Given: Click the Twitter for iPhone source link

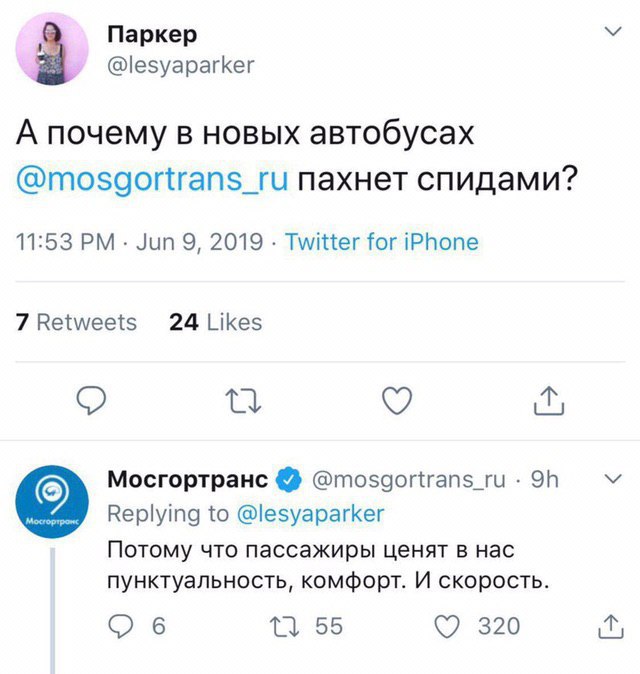Looking at the screenshot, I should click(382, 242).
